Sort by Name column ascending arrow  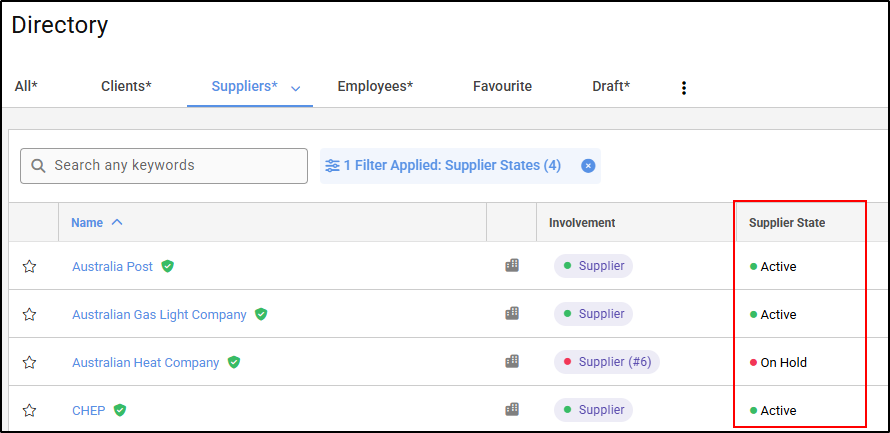[117, 222]
